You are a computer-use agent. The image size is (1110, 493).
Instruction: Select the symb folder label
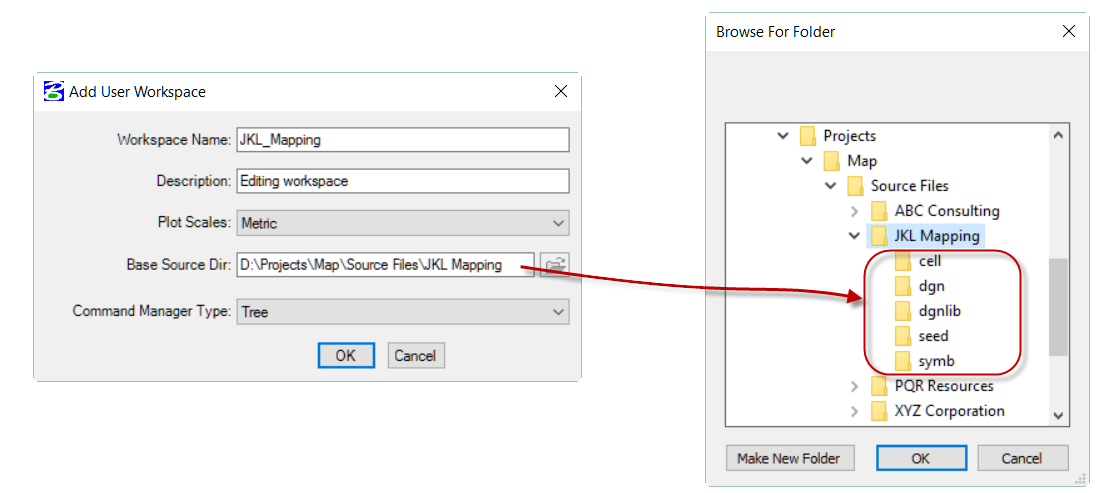coord(936,361)
